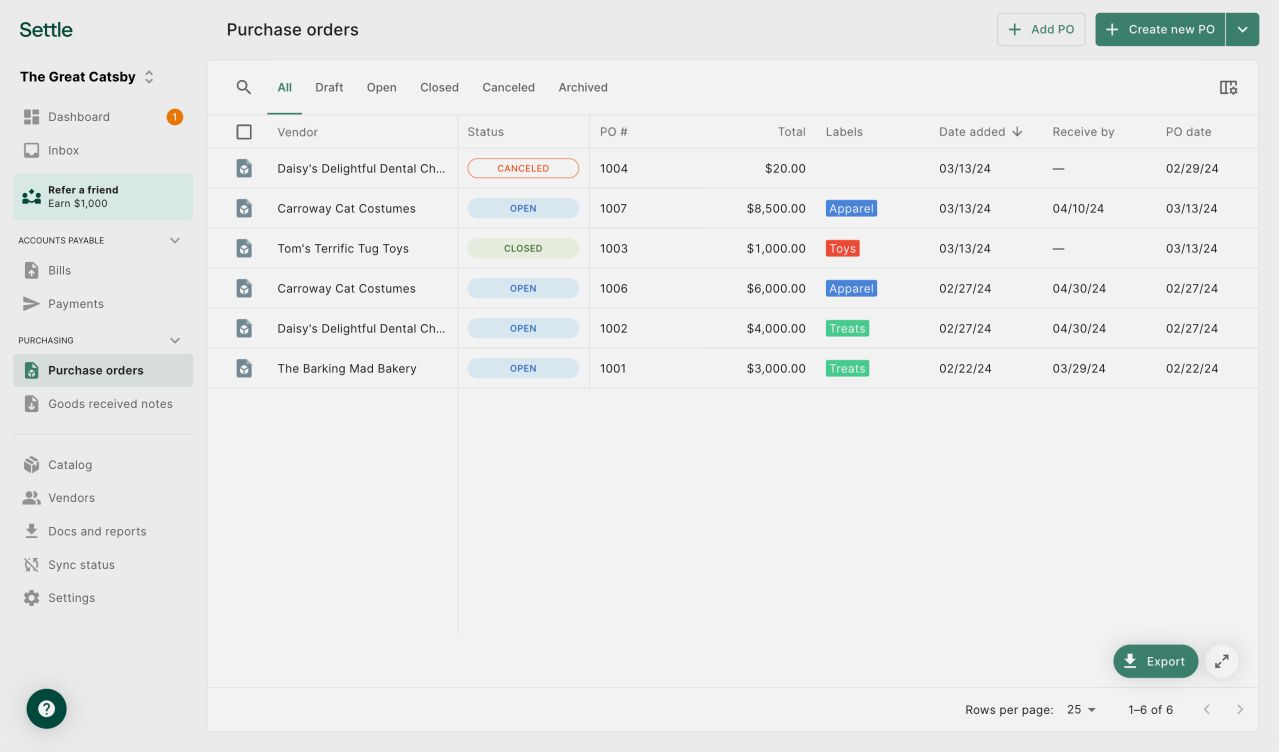Click the Add PO button
Image resolution: width=1279 pixels, height=752 pixels.
1040,30
